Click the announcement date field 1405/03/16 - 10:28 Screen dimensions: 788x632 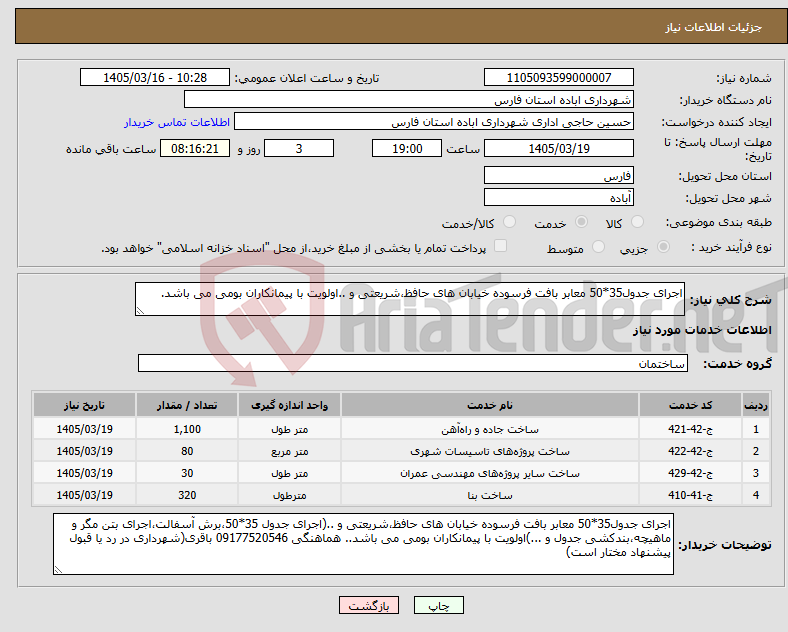point(155,77)
